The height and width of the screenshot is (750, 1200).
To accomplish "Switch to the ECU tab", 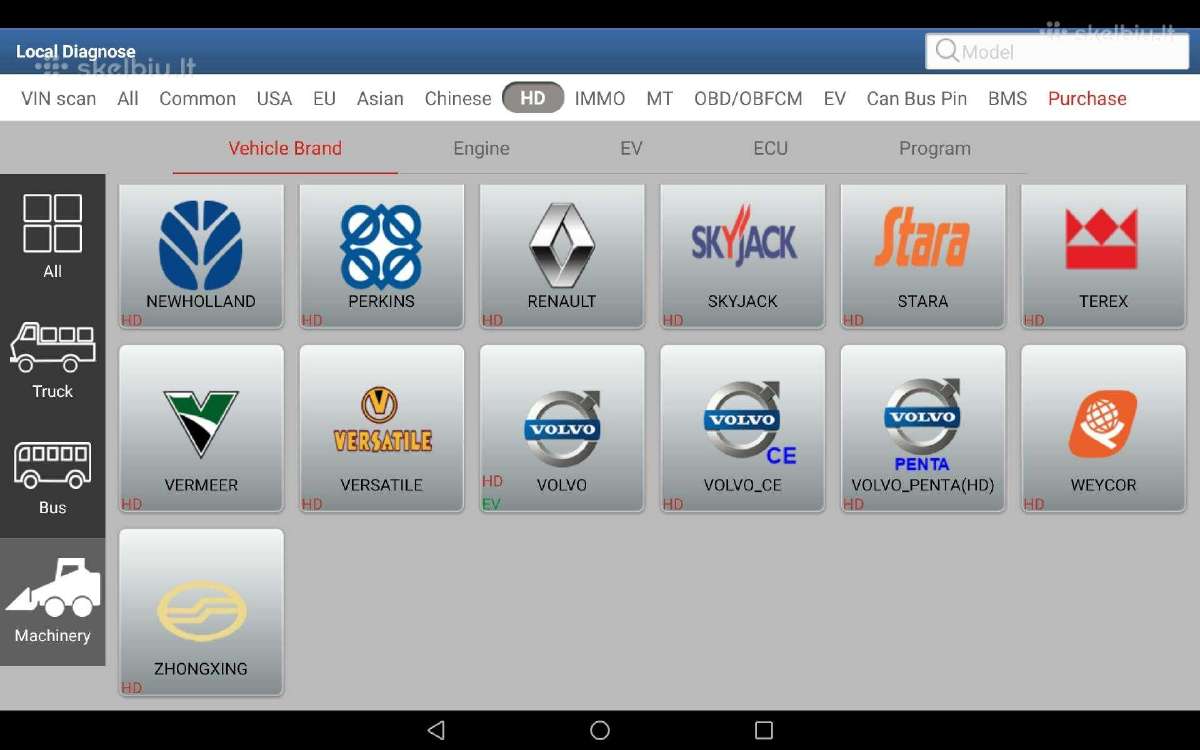I will [x=771, y=148].
